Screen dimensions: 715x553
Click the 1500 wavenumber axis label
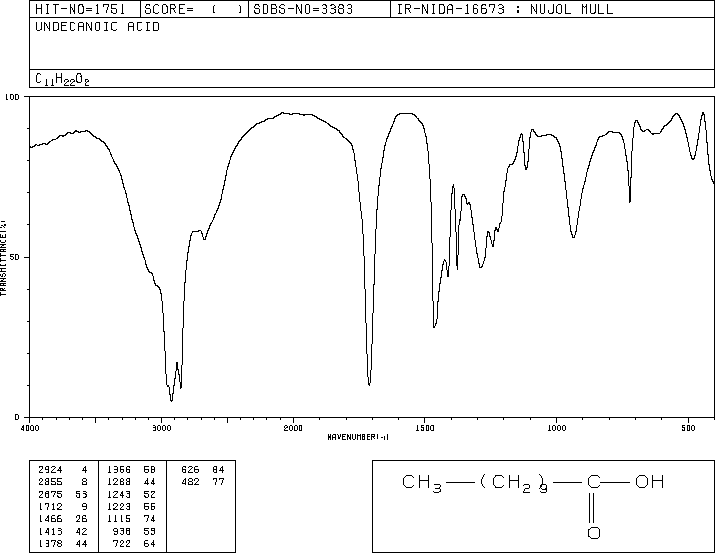point(425,428)
